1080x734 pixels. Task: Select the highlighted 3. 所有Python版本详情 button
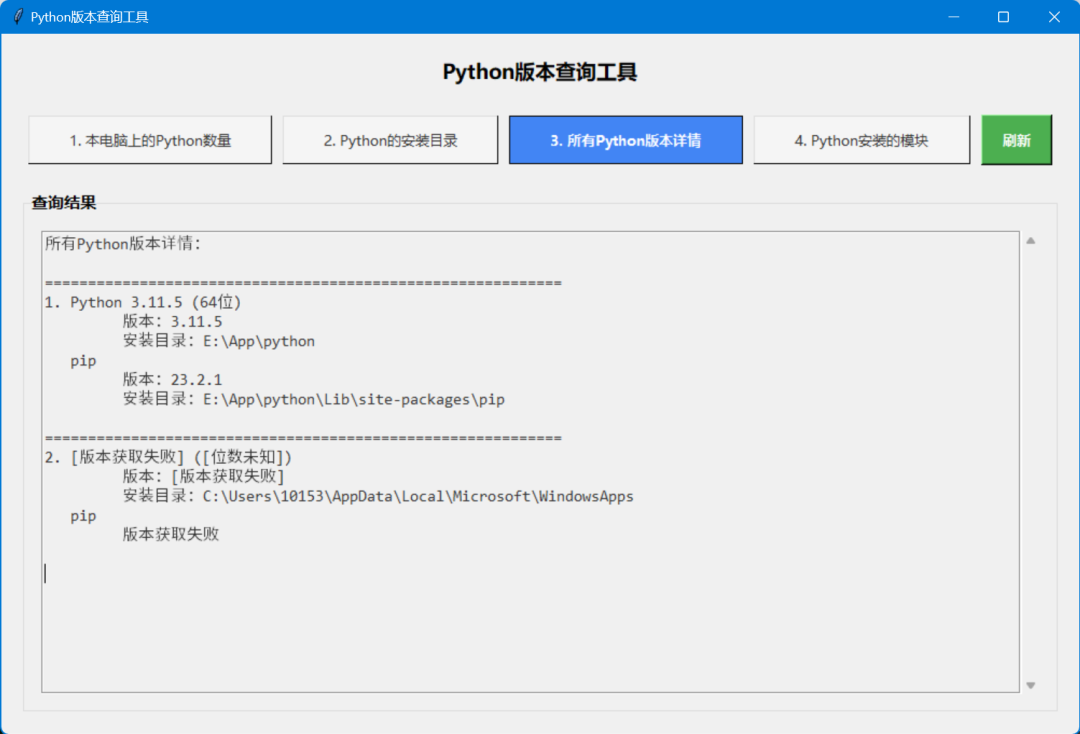(x=625, y=140)
